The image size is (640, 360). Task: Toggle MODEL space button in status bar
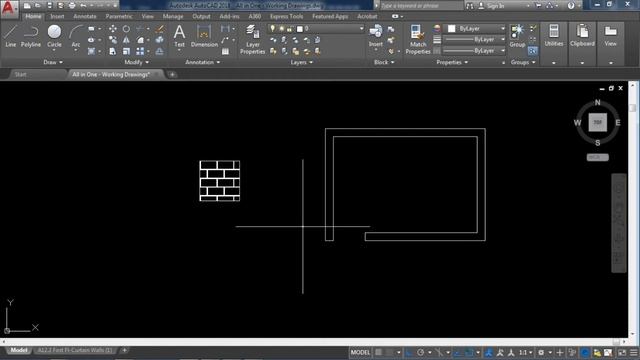click(360, 352)
